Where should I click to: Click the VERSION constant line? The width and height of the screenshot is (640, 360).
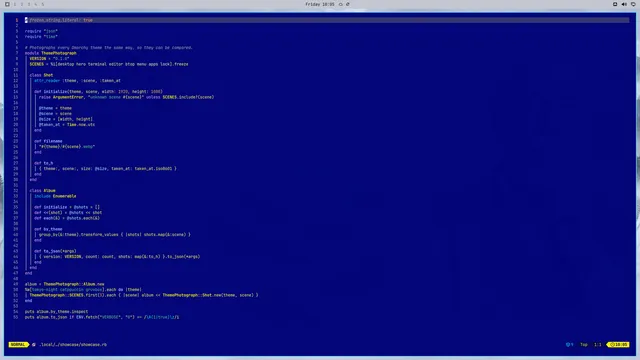click(x=49, y=58)
